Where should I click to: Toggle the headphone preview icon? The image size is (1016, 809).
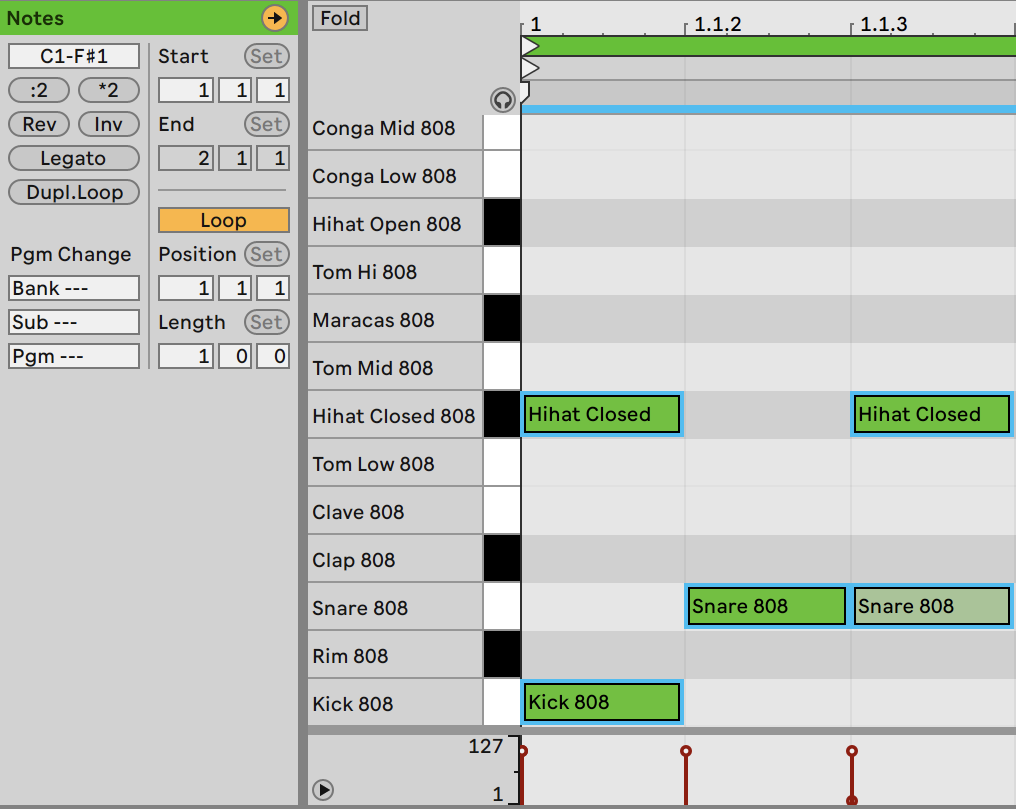pos(503,100)
